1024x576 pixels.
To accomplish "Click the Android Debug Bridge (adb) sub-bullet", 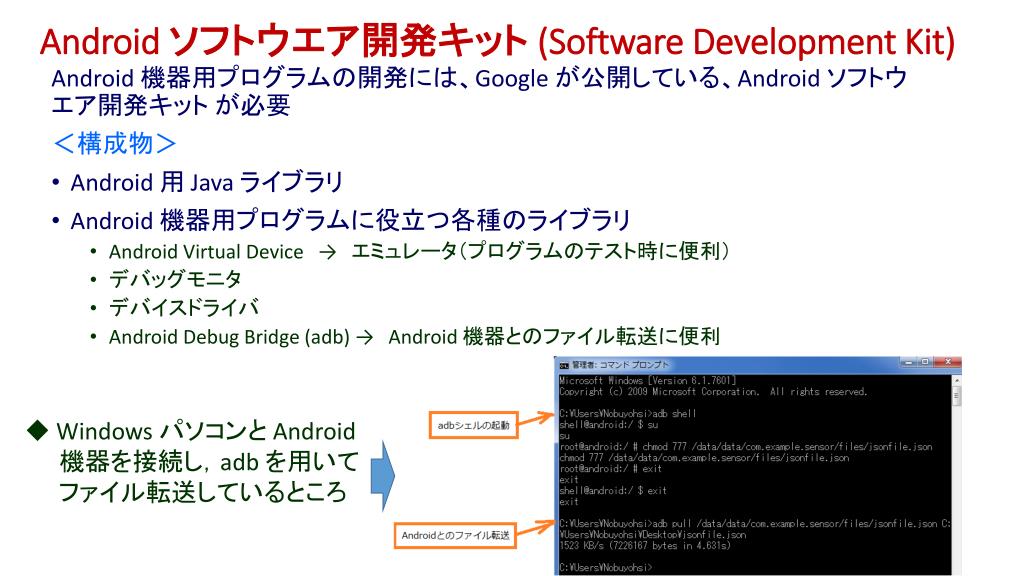I will (x=414, y=337).
